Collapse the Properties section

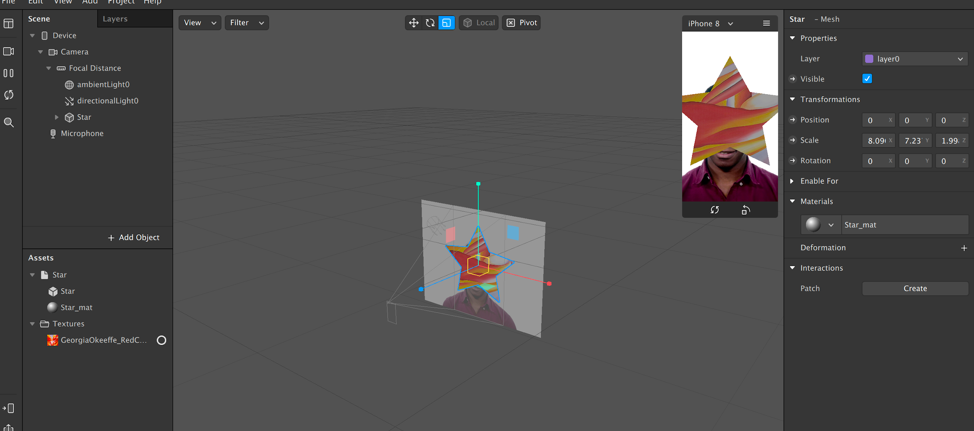[x=792, y=39]
